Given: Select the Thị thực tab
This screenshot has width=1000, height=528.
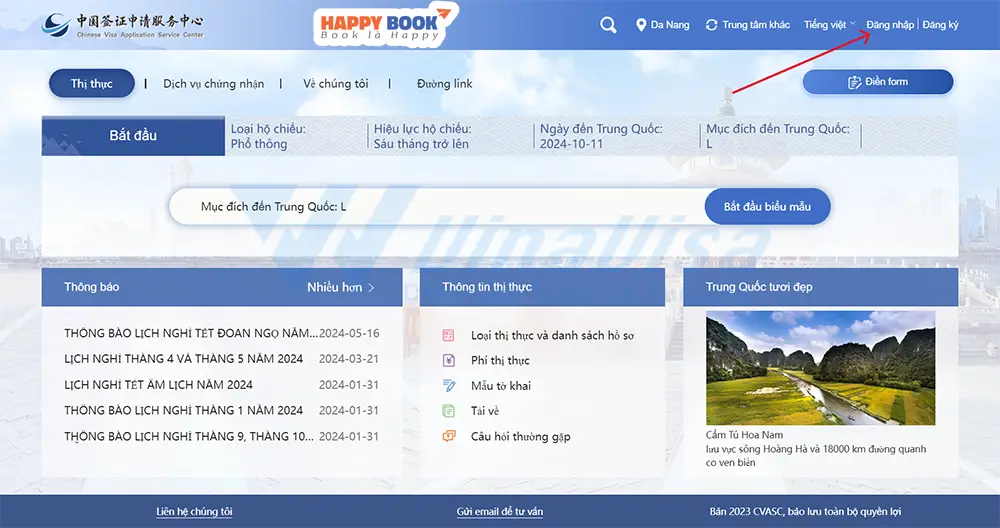Looking at the screenshot, I should (x=92, y=84).
